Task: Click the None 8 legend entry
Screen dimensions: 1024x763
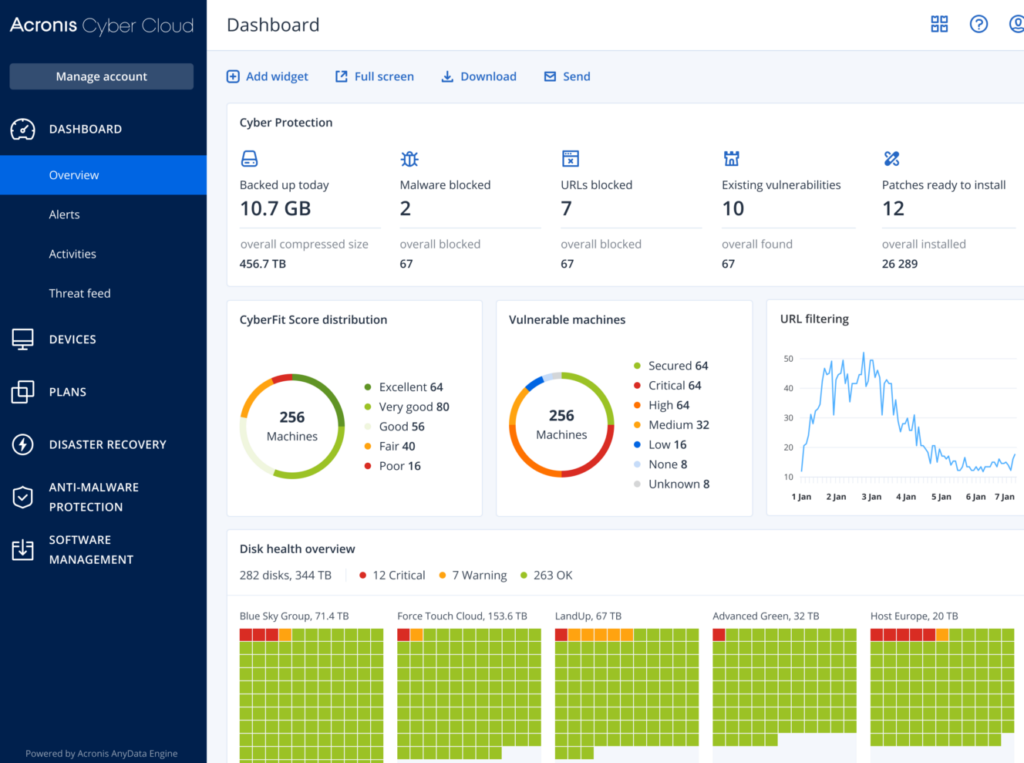Action: point(660,464)
